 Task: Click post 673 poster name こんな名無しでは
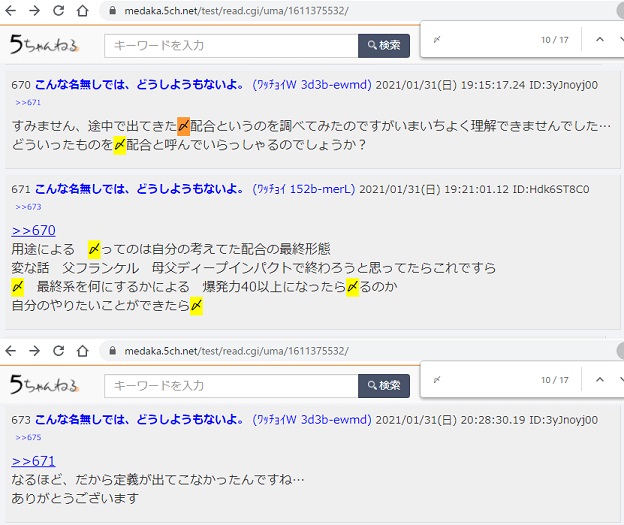[139, 420]
